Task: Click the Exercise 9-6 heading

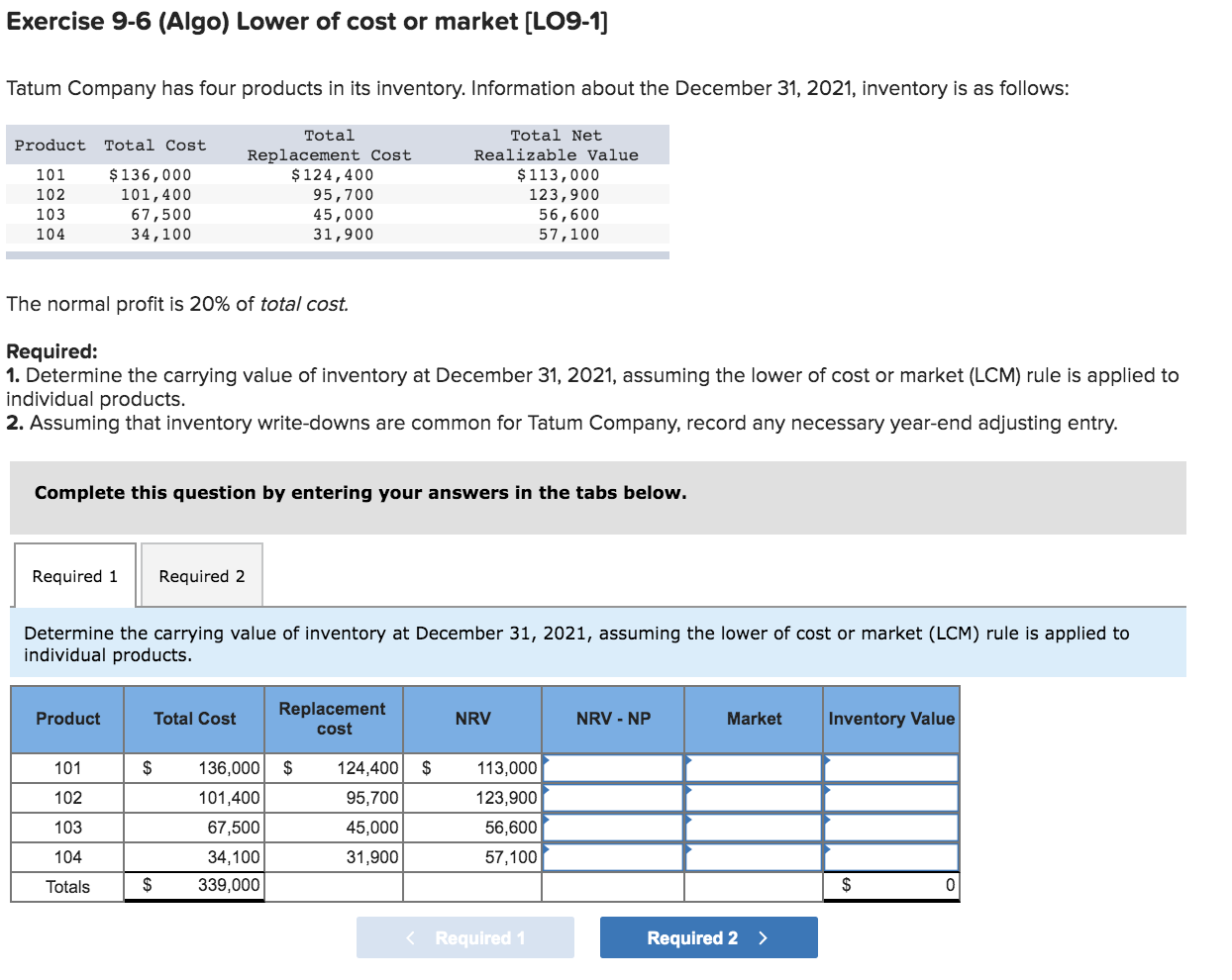Action: (307, 22)
